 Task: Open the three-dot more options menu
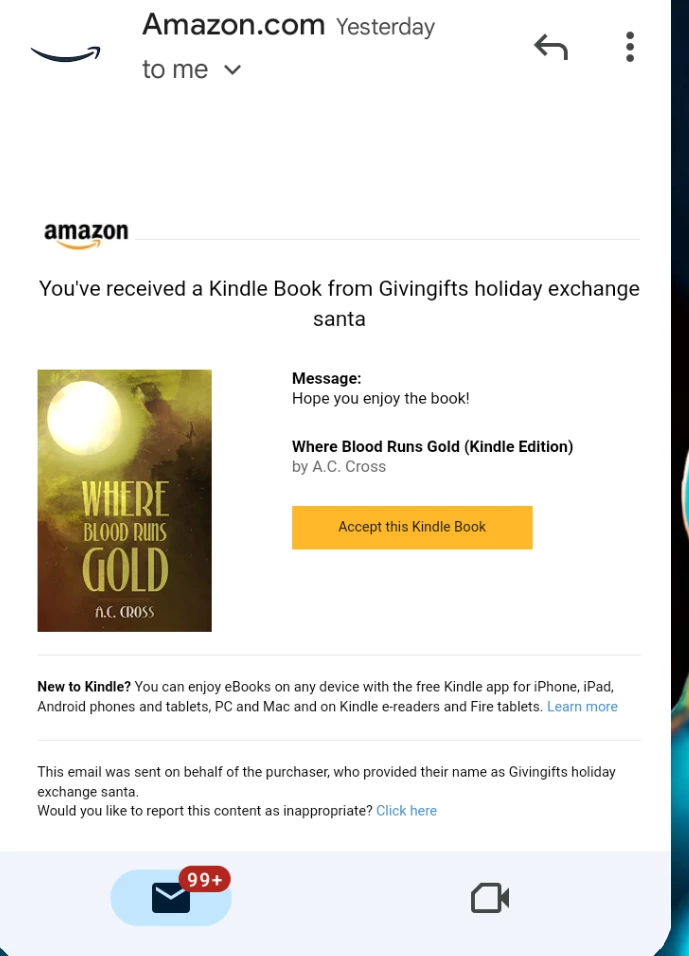[630, 47]
